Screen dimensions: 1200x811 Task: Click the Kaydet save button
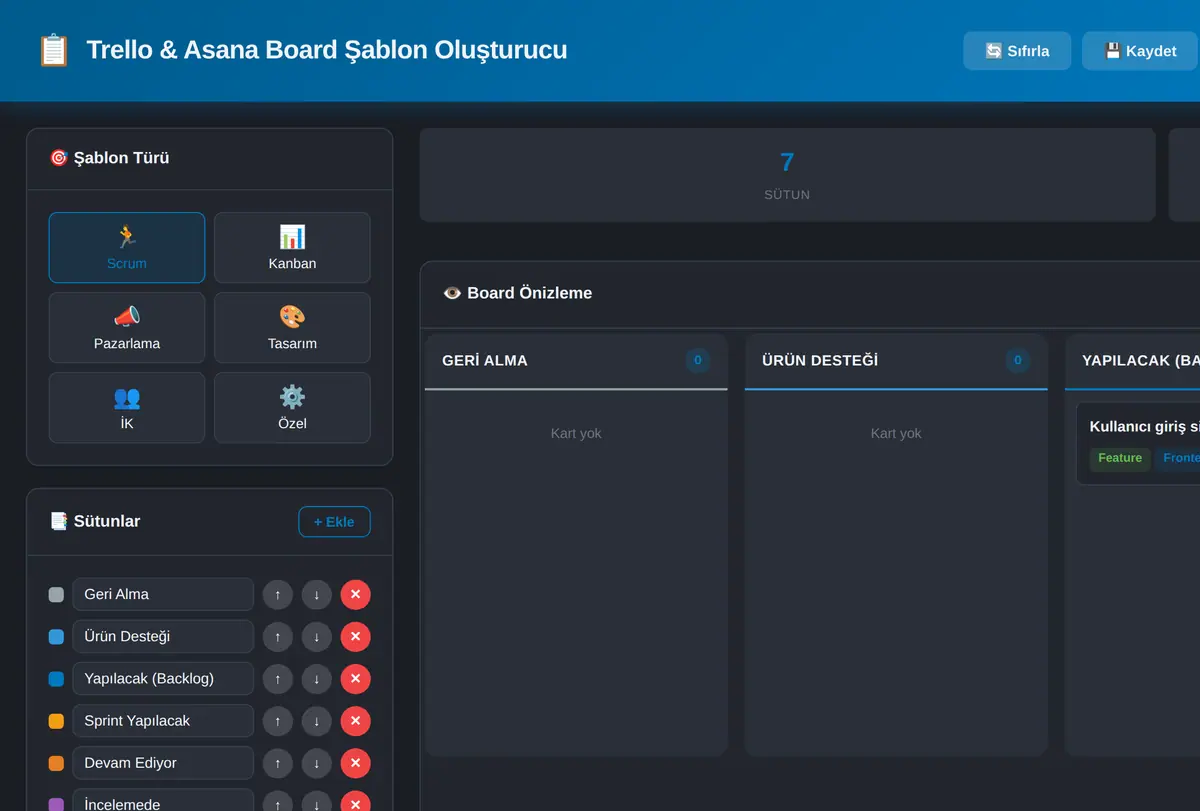pyautogui.click(x=1140, y=51)
